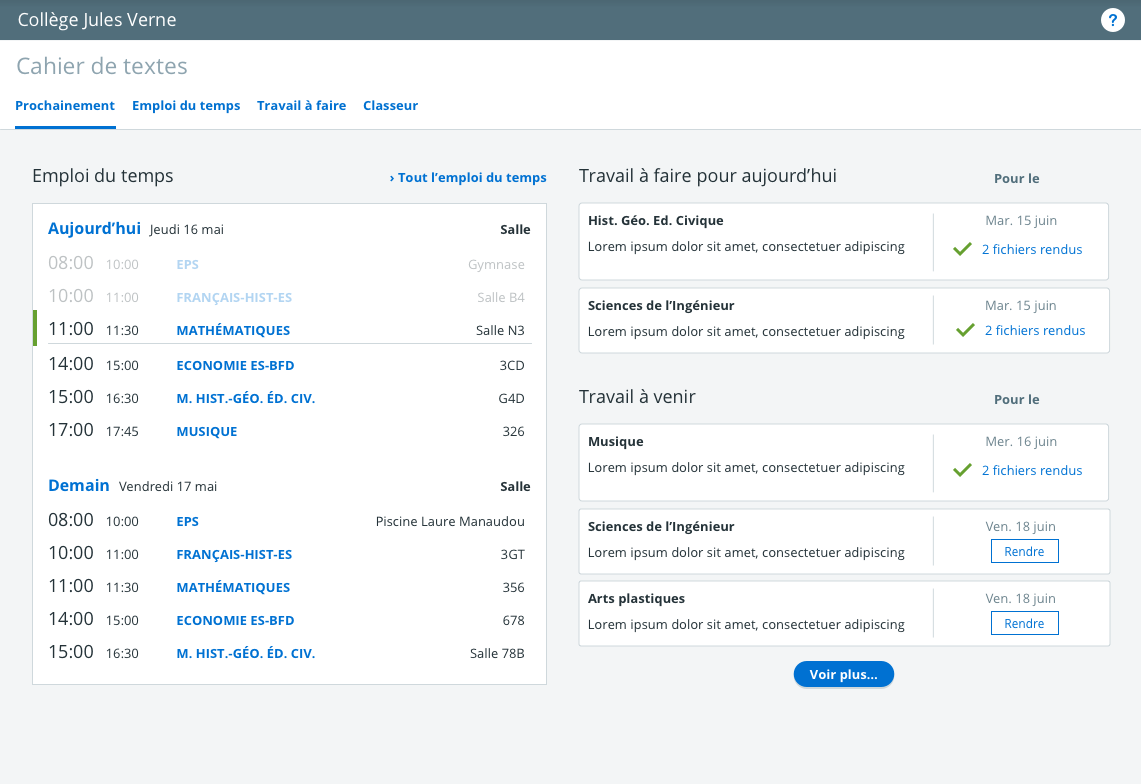Click the Demain heading
1141x784 pixels.
click(79, 486)
